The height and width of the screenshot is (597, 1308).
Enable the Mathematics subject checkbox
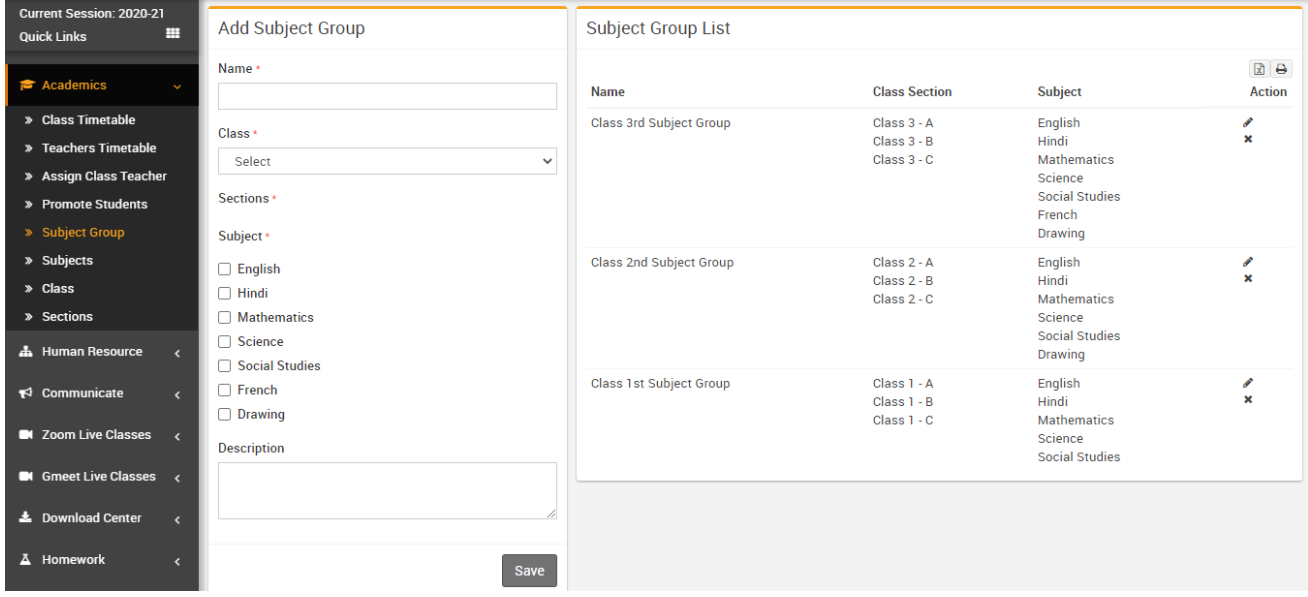(225, 317)
